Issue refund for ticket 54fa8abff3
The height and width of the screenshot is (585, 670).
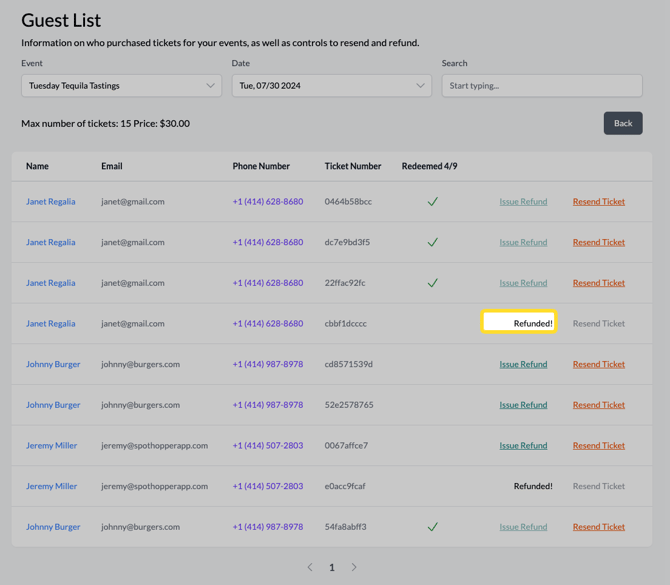(x=523, y=527)
